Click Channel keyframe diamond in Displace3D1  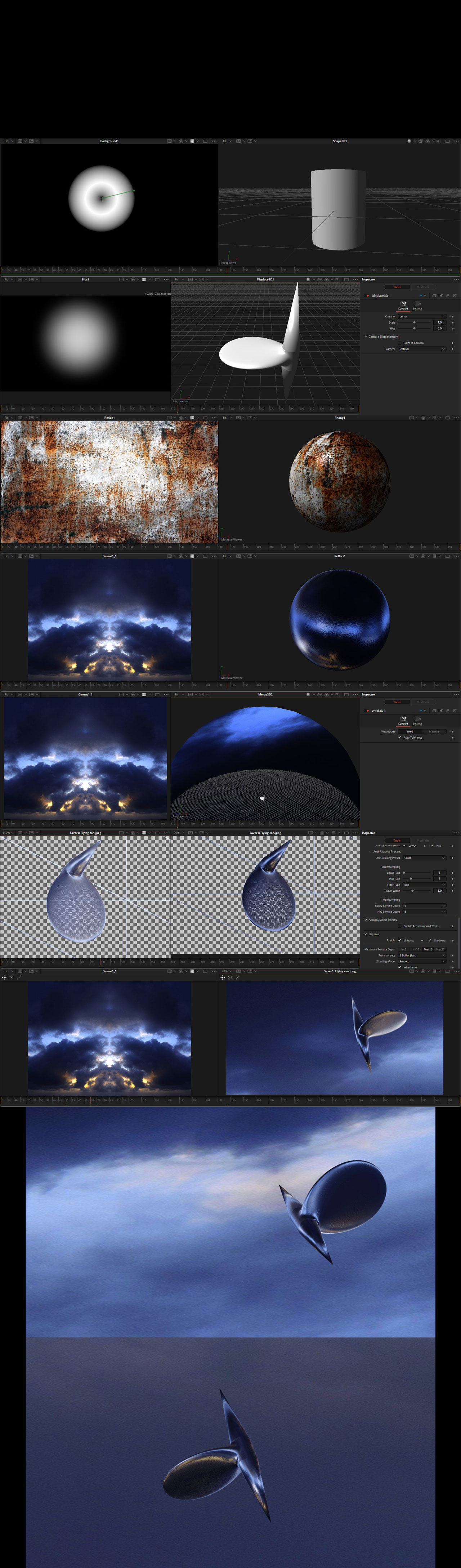452,317
